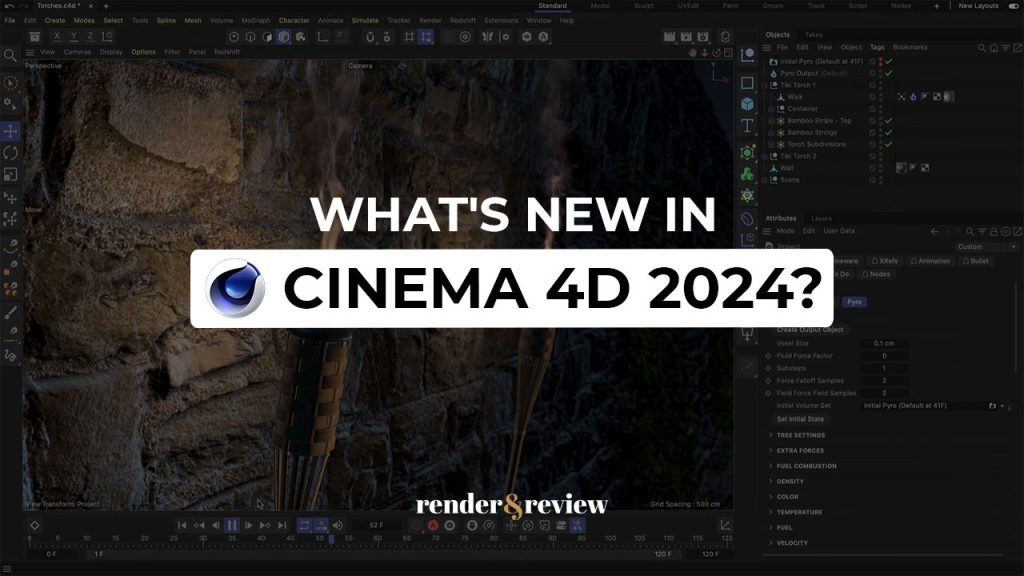Switch to the Takes tab
The height and width of the screenshot is (576, 1024).
(813, 35)
